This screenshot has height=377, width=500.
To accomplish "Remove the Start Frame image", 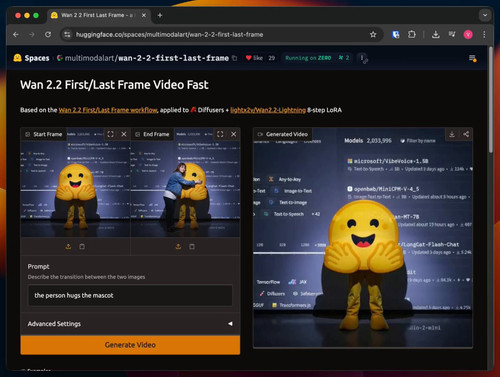I will (x=124, y=134).
